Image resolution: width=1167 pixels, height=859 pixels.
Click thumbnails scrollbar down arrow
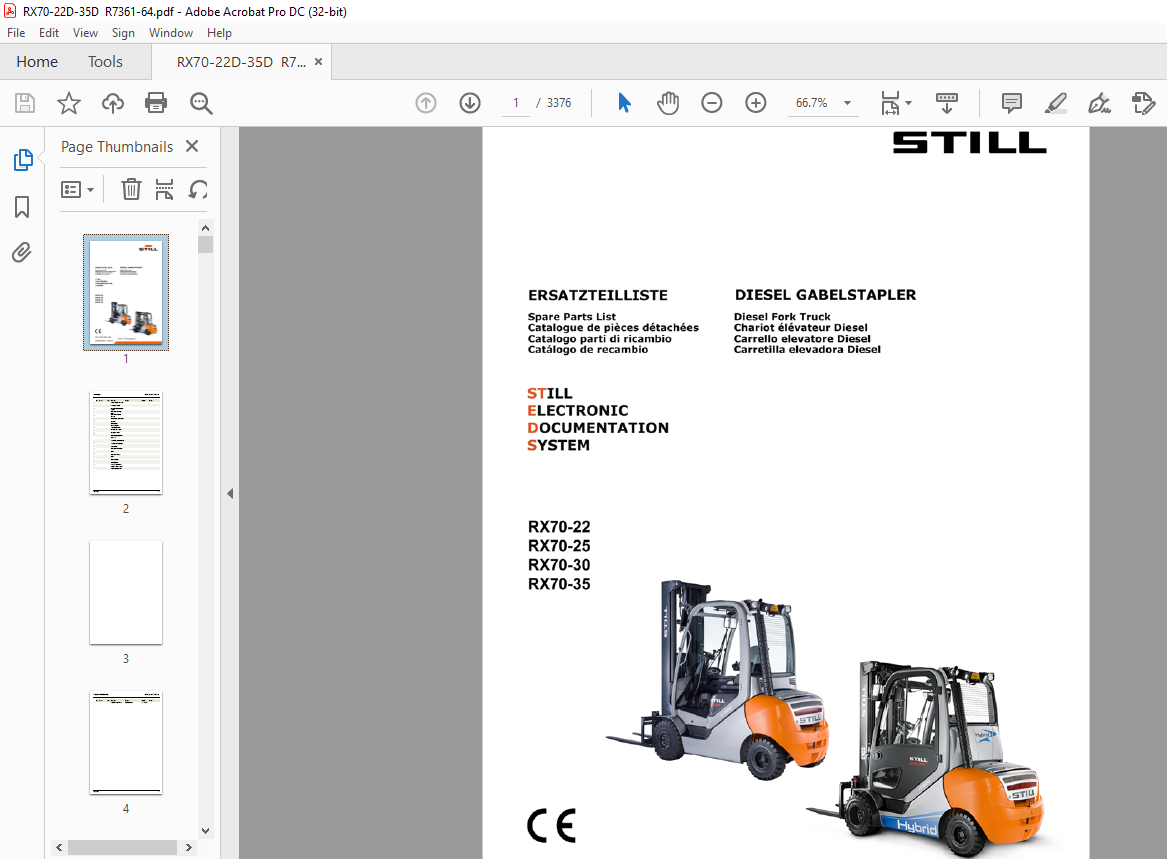tap(205, 831)
